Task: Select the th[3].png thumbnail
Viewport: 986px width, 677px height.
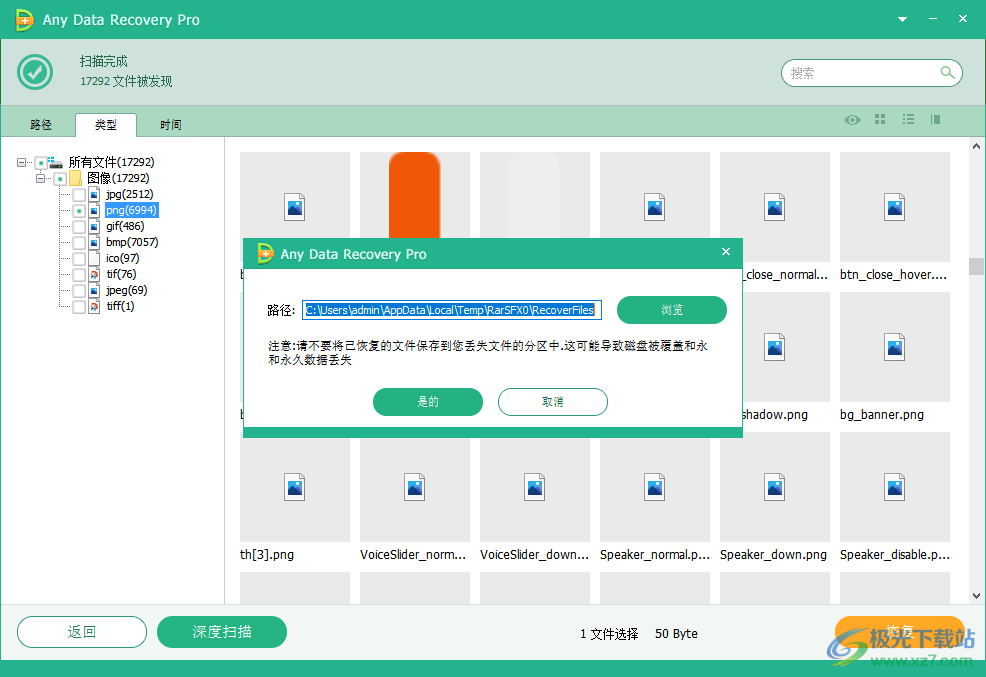Action: 294,487
